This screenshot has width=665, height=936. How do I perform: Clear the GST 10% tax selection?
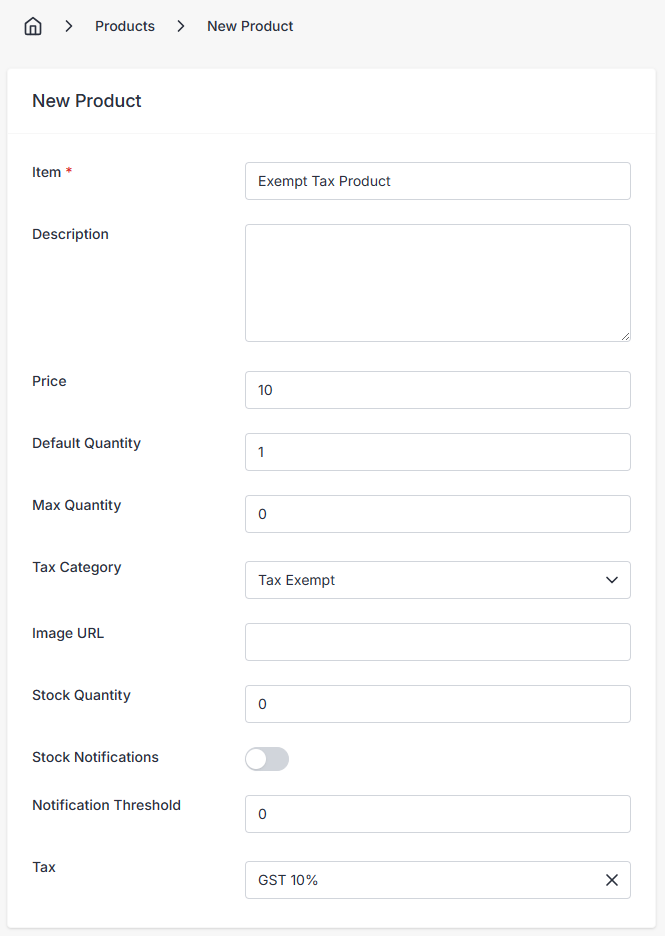pyautogui.click(x=612, y=880)
